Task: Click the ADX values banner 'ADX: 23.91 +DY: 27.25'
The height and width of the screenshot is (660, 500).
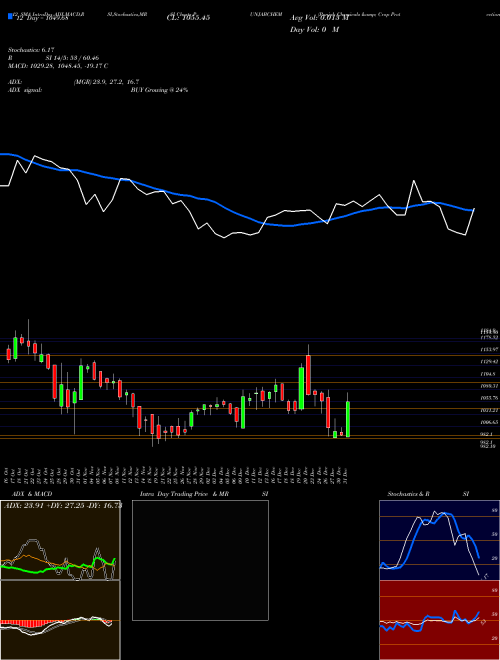Action: [x=62, y=506]
